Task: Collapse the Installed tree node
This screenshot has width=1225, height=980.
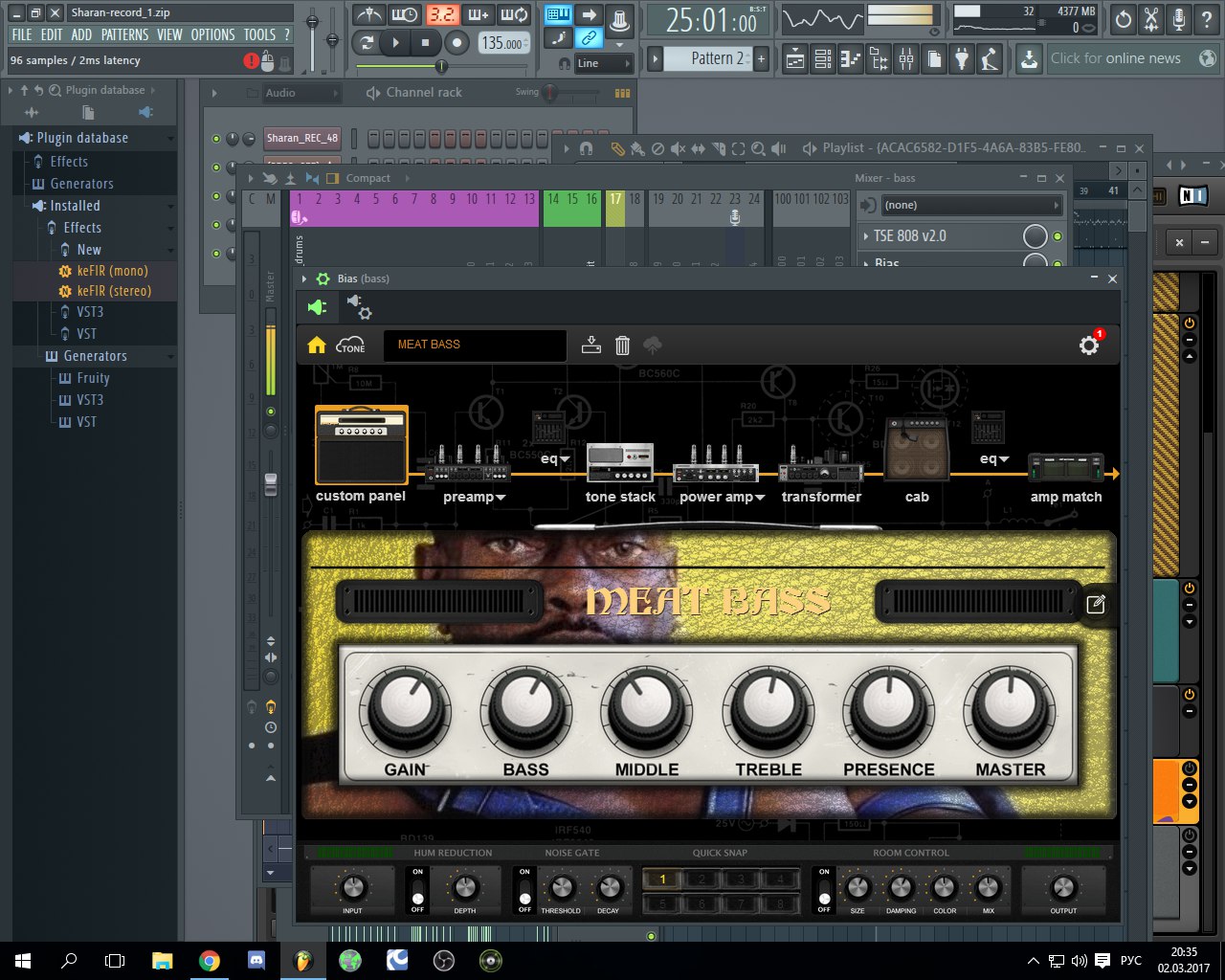Action: (170, 206)
